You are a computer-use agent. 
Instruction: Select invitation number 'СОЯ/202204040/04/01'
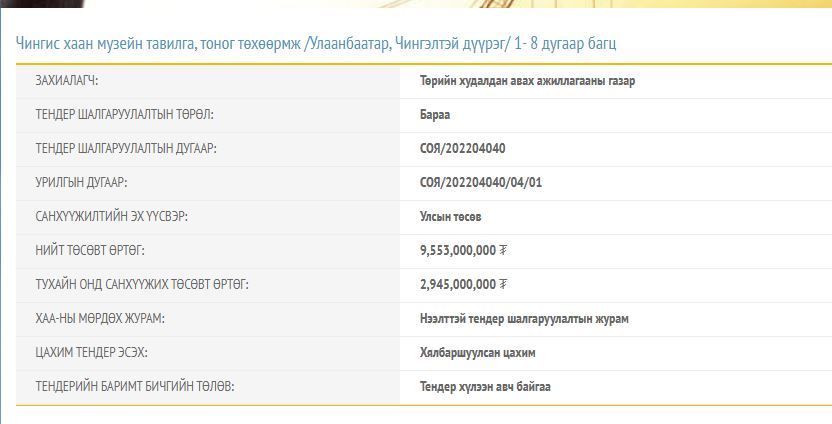pyautogui.click(x=481, y=183)
